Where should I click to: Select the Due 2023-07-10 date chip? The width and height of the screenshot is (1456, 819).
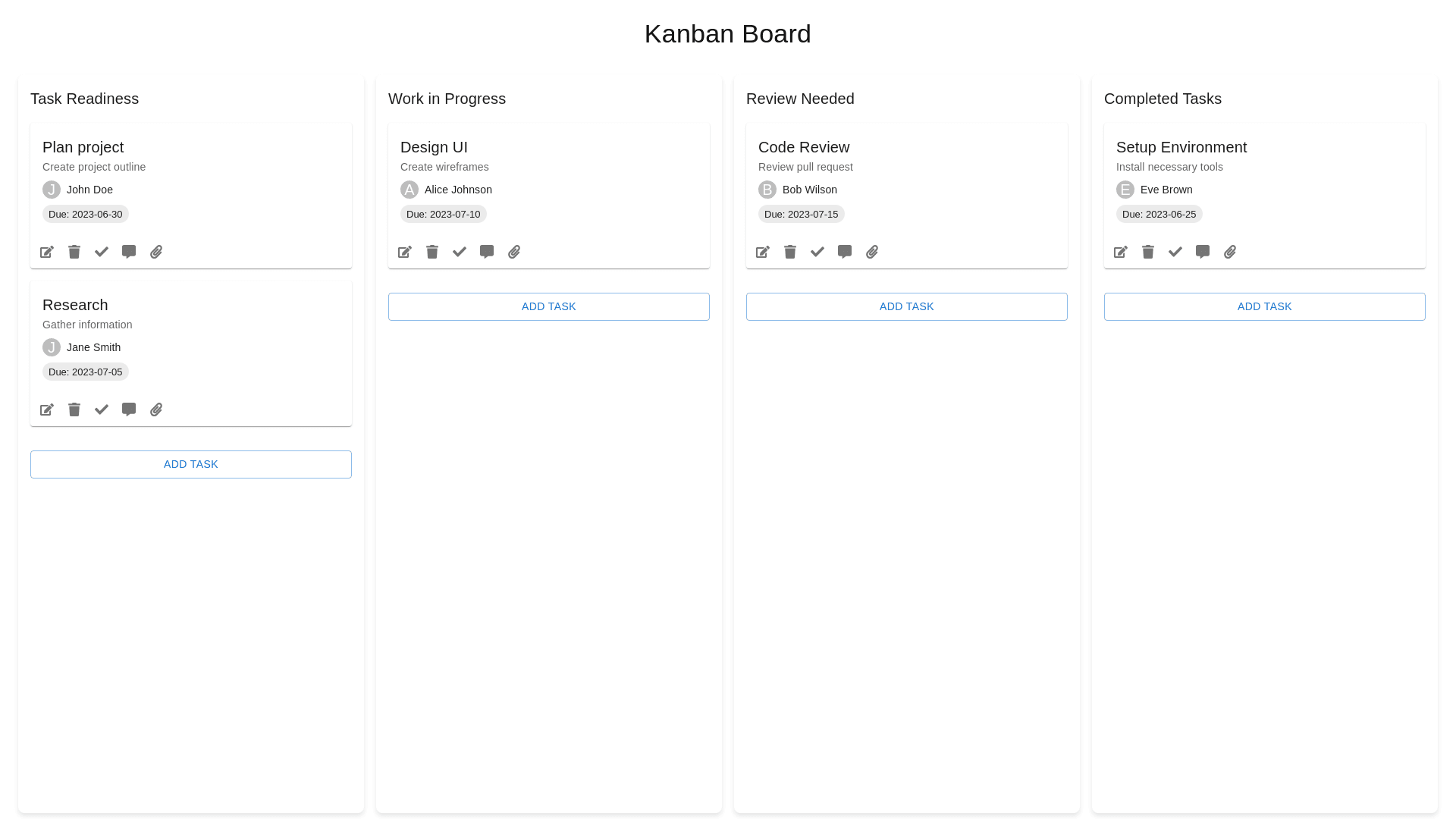444,214
